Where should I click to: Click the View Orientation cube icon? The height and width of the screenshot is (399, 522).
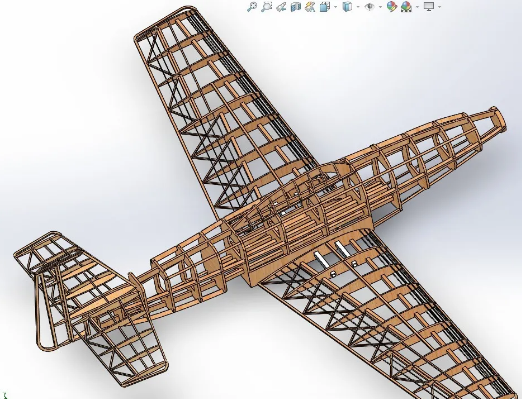(325, 7)
